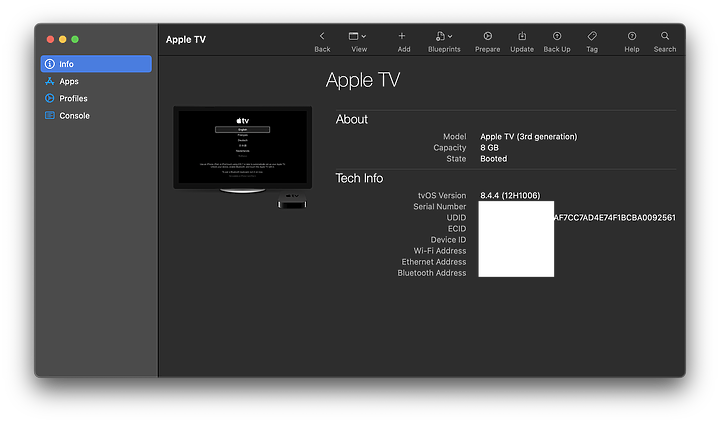This screenshot has width=720, height=423.
Task: Zoom window with green button
Action: tap(75, 39)
